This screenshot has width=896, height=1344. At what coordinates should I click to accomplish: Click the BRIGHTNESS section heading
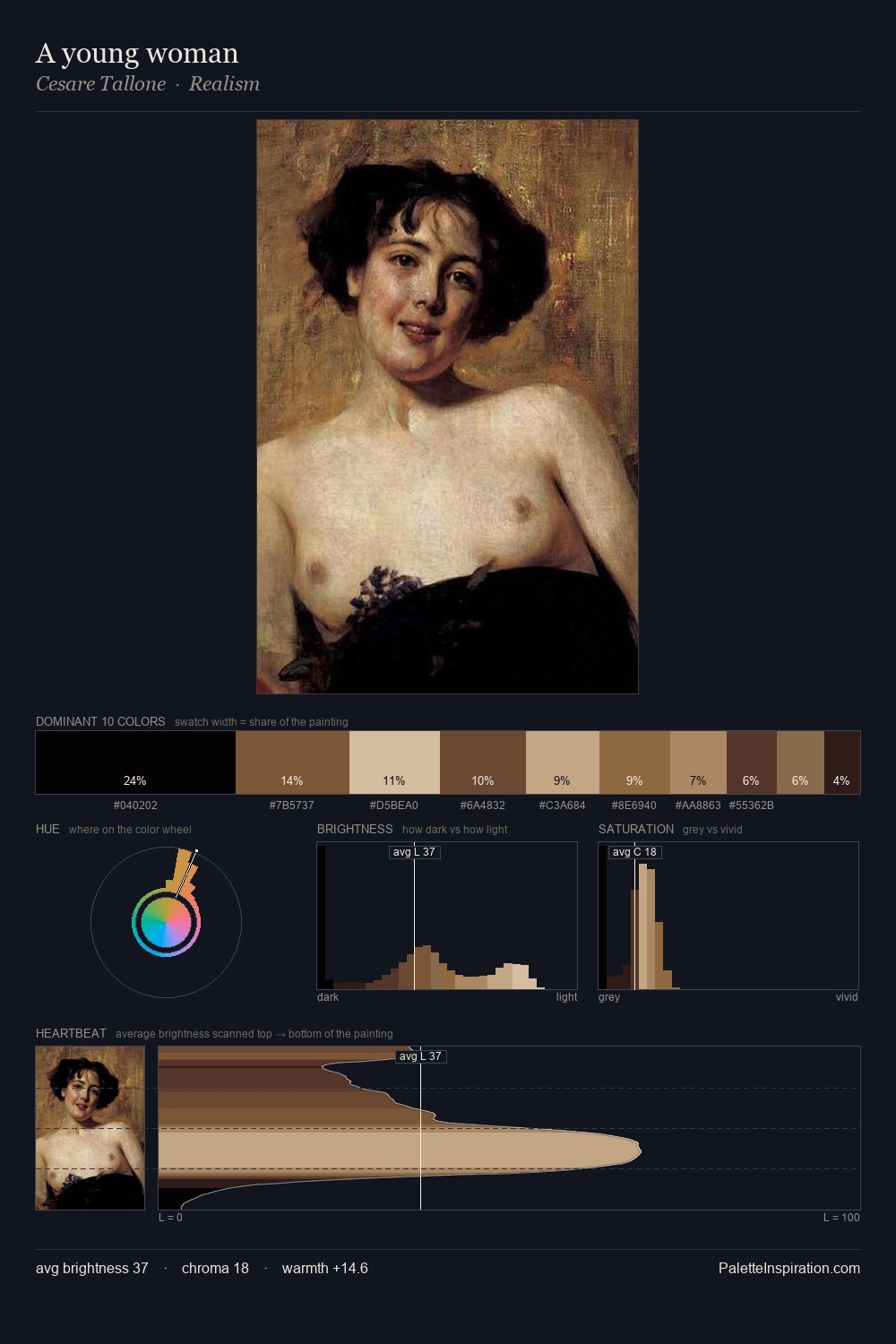(355, 829)
